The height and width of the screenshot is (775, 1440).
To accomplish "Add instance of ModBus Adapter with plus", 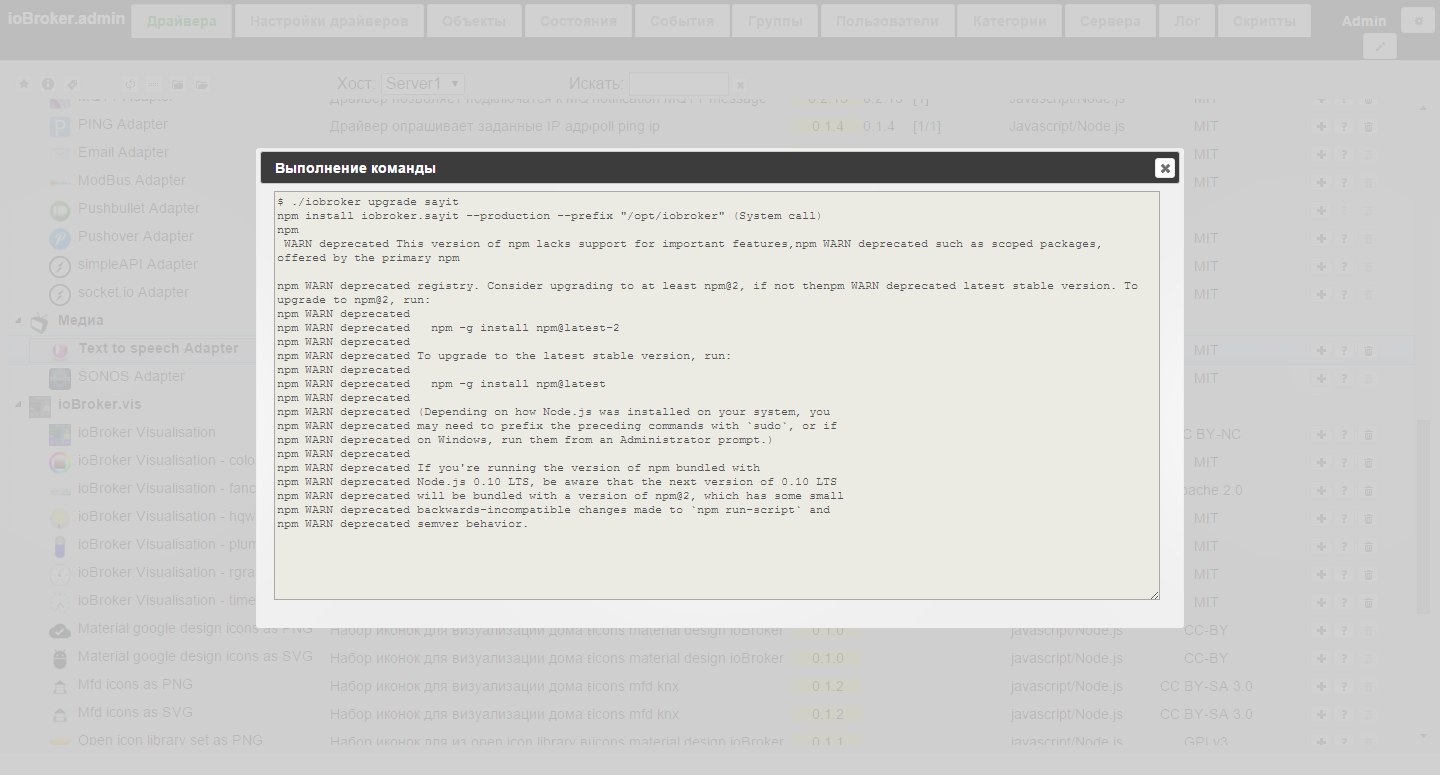I will (x=1321, y=183).
